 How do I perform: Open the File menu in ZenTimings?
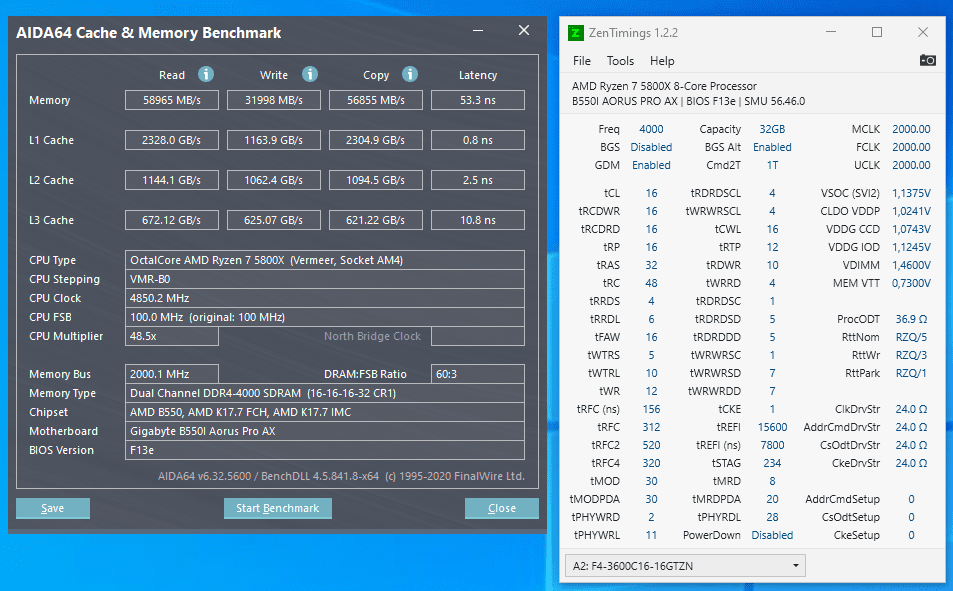point(582,61)
